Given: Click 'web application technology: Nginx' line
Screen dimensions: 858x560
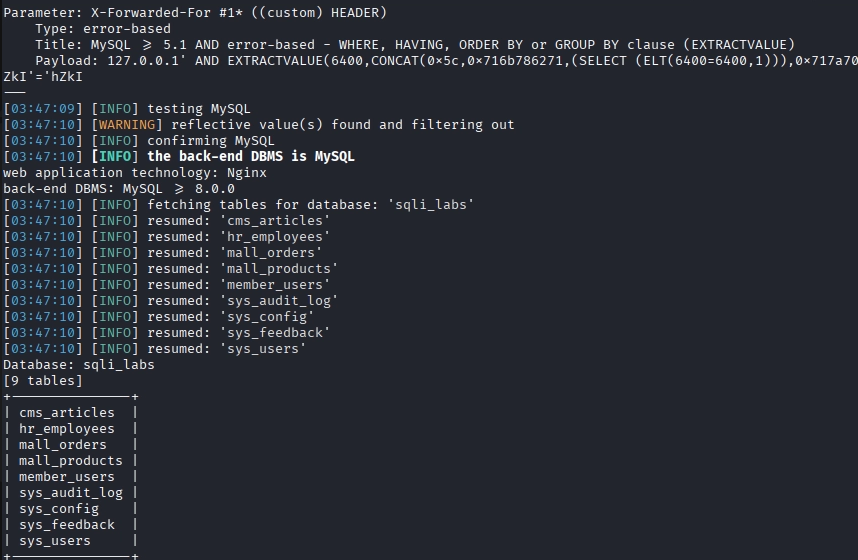Looking at the screenshot, I should (135, 172).
